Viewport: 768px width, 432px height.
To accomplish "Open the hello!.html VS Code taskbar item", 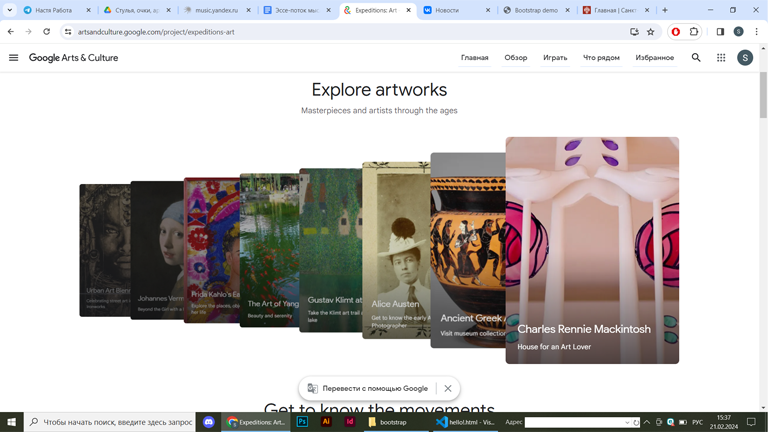I will 464,422.
